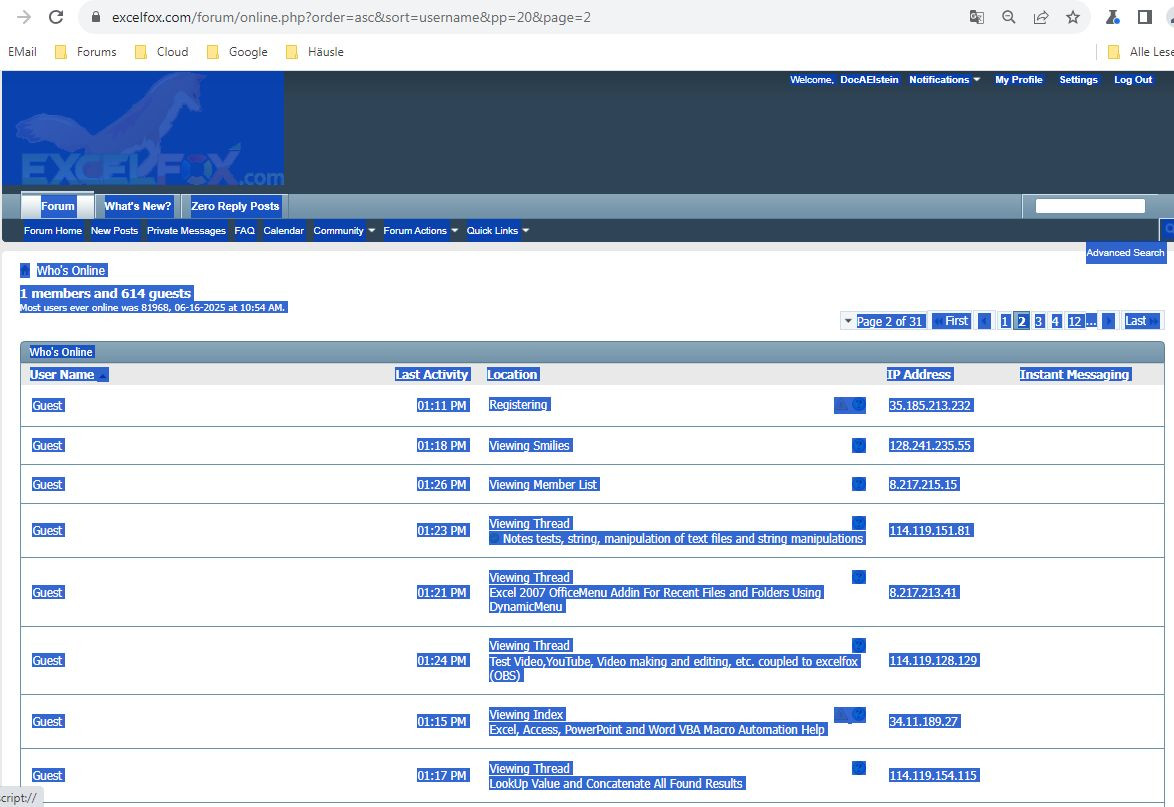The height and width of the screenshot is (807, 1174).
Task: Open the forum Calendar
Action: point(284,231)
